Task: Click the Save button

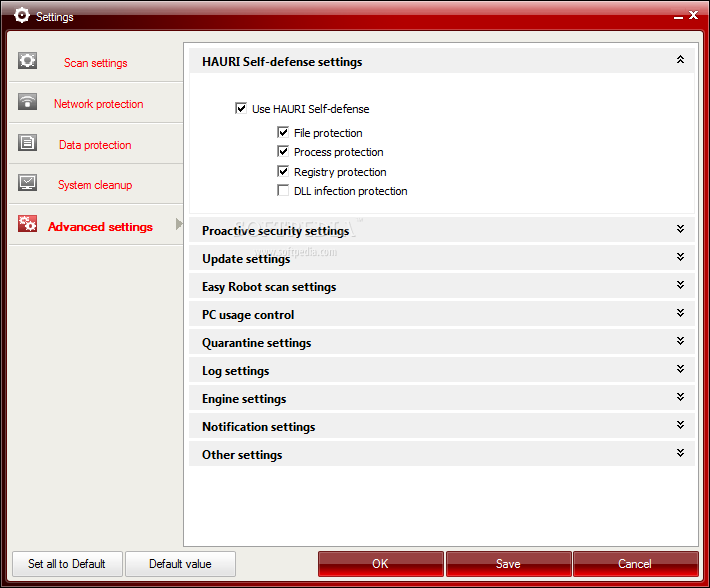Action: point(509,564)
